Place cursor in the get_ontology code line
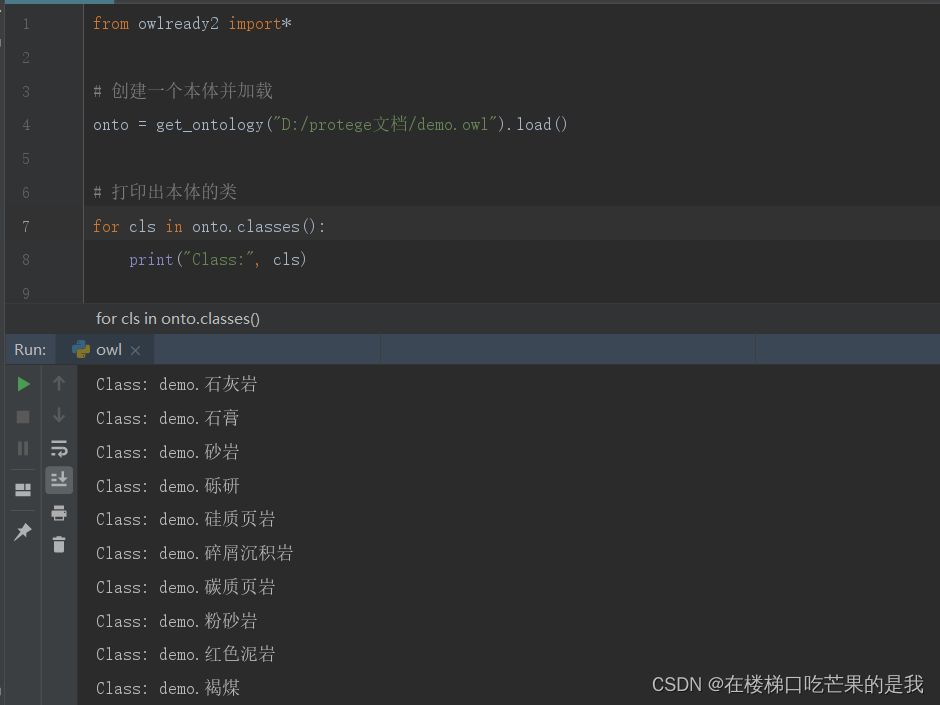This screenshot has height=705, width=940. (x=300, y=124)
